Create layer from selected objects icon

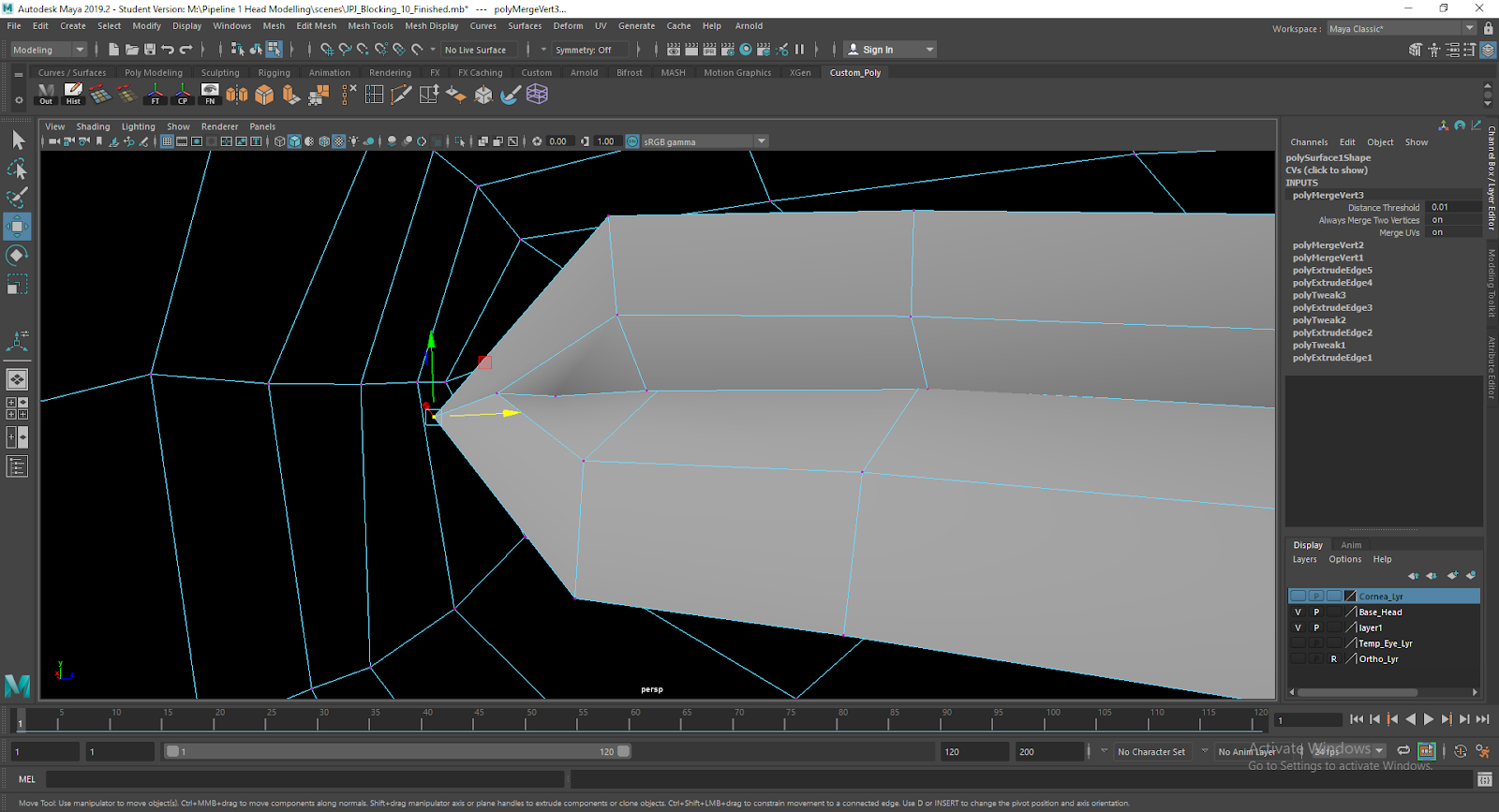tap(1471, 576)
